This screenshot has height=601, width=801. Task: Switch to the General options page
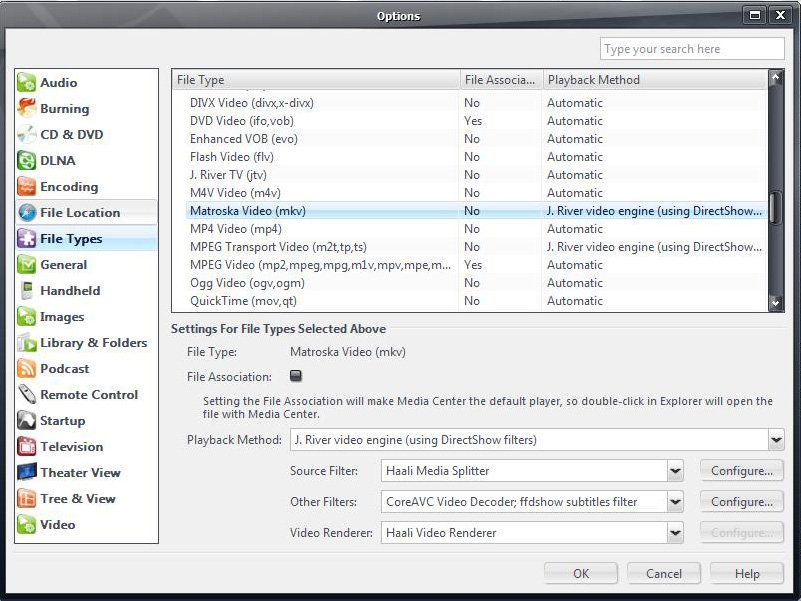click(x=86, y=265)
